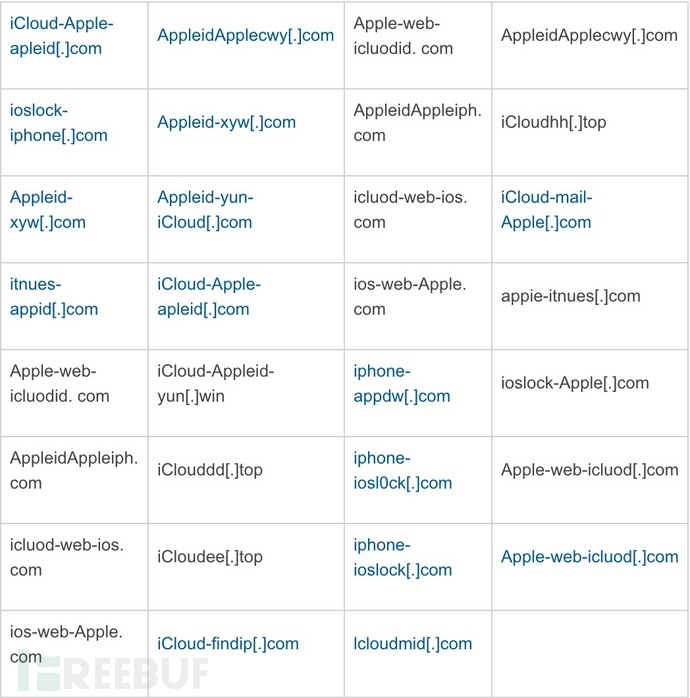Click the blue AppleidApplecwy[.]com link
This screenshot has height=698, width=690.
[x=245, y=35]
